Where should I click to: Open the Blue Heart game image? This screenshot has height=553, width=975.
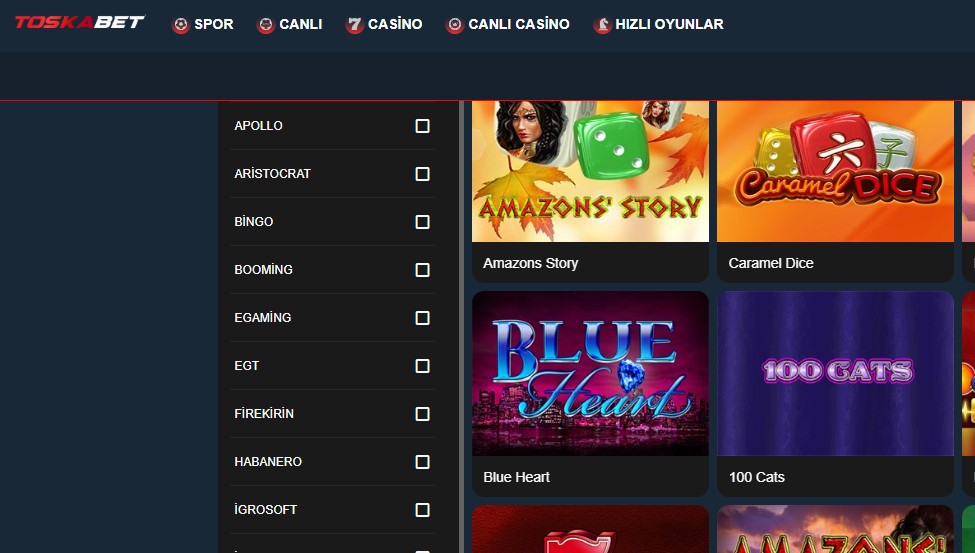pyautogui.click(x=590, y=373)
